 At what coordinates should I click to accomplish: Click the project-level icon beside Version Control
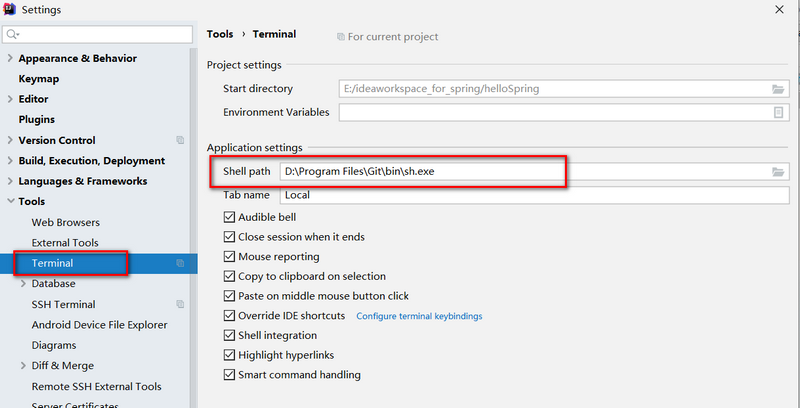pyautogui.click(x=180, y=140)
